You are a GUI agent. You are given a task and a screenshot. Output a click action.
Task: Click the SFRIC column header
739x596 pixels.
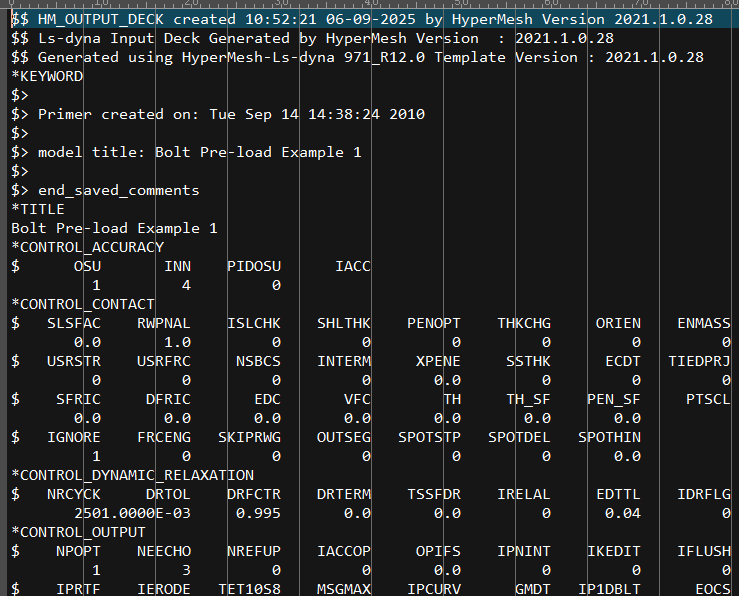pyautogui.click(x=78, y=400)
